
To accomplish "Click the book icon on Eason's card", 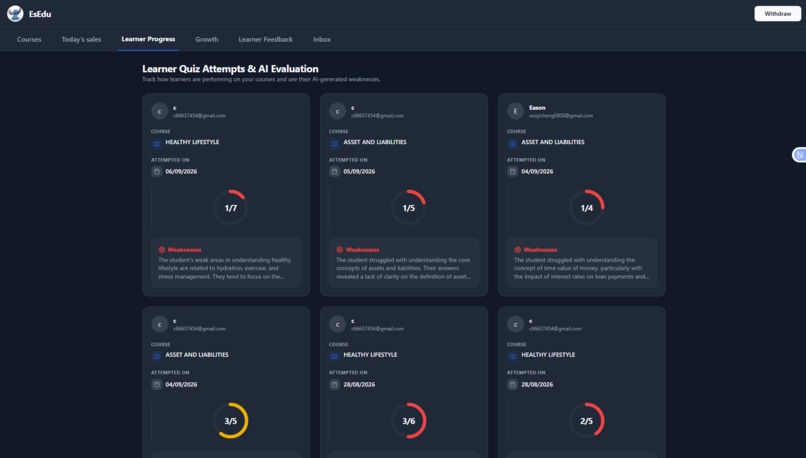I will point(512,143).
